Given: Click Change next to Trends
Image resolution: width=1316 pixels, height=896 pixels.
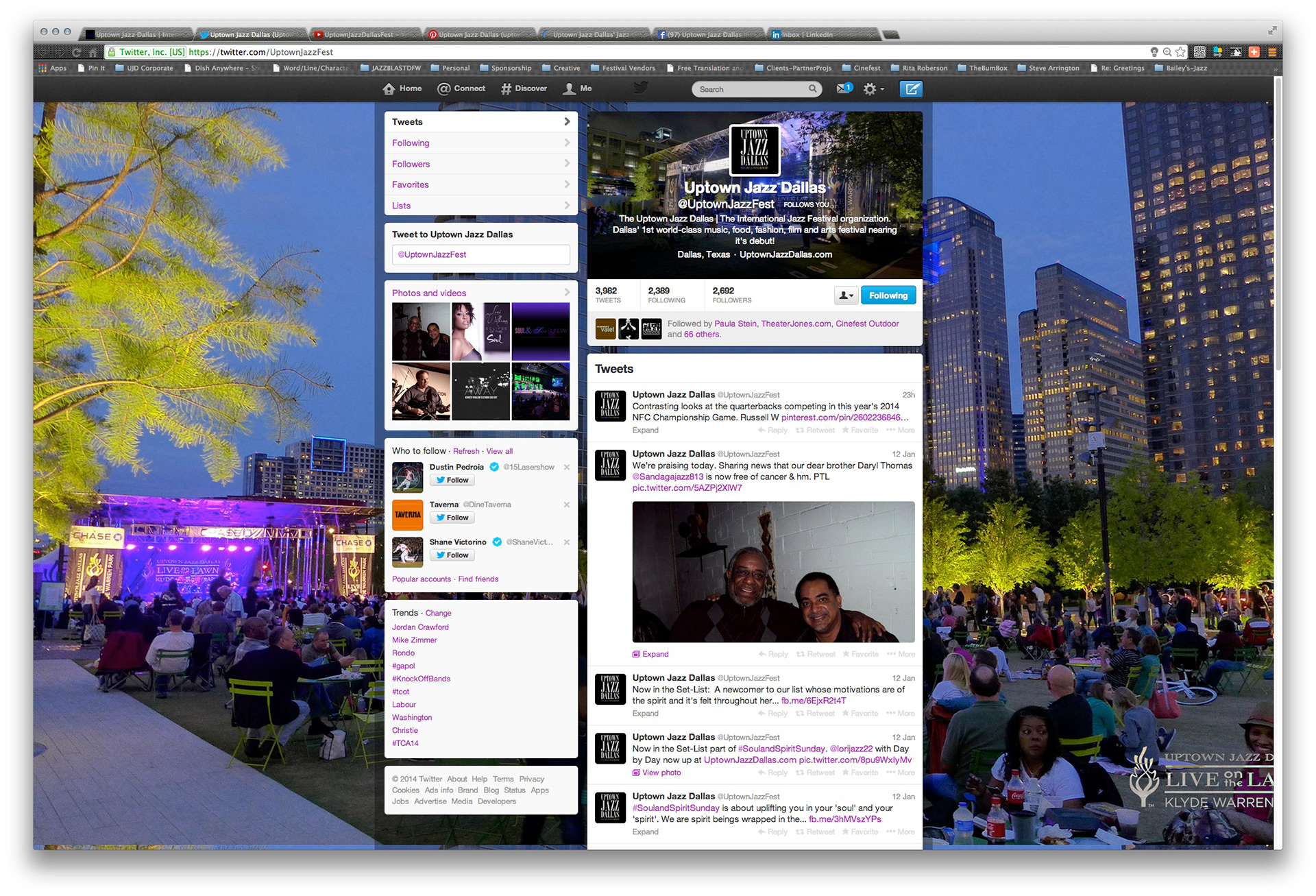Looking at the screenshot, I should (438, 613).
